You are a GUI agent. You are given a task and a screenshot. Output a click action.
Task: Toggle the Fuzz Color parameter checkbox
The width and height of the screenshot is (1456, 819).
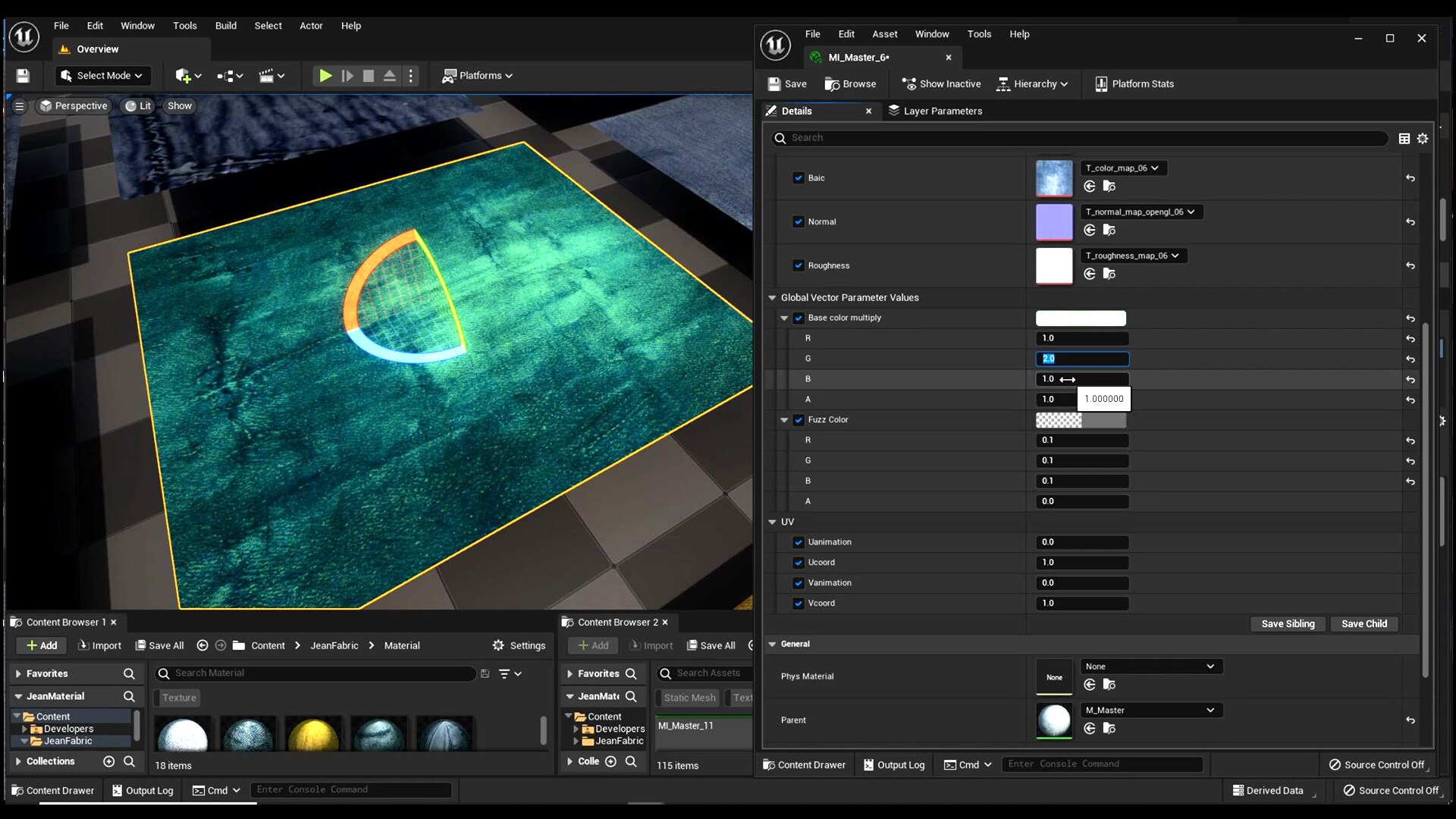click(799, 419)
